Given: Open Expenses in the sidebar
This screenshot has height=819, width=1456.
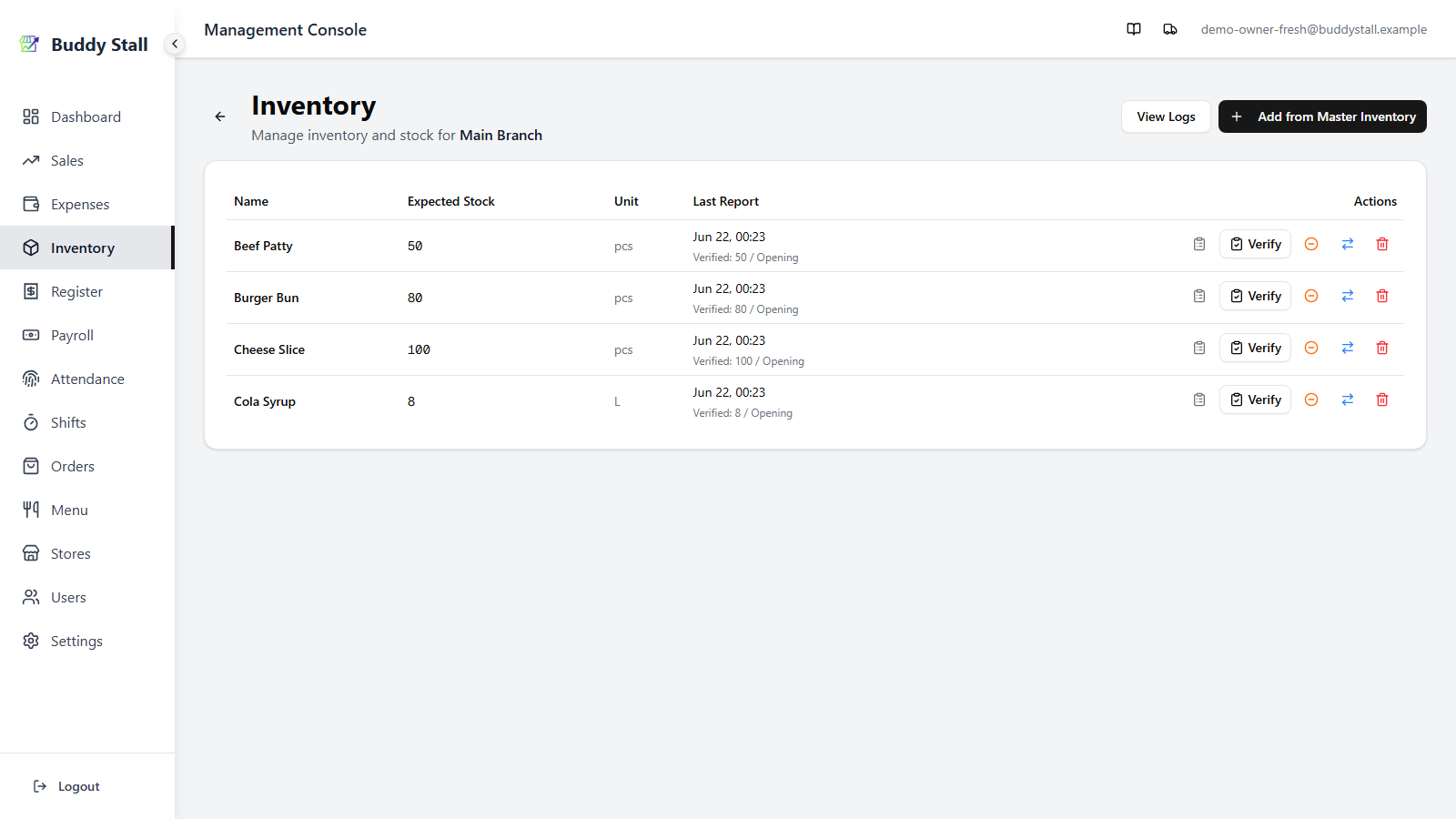Looking at the screenshot, I should pos(87,204).
